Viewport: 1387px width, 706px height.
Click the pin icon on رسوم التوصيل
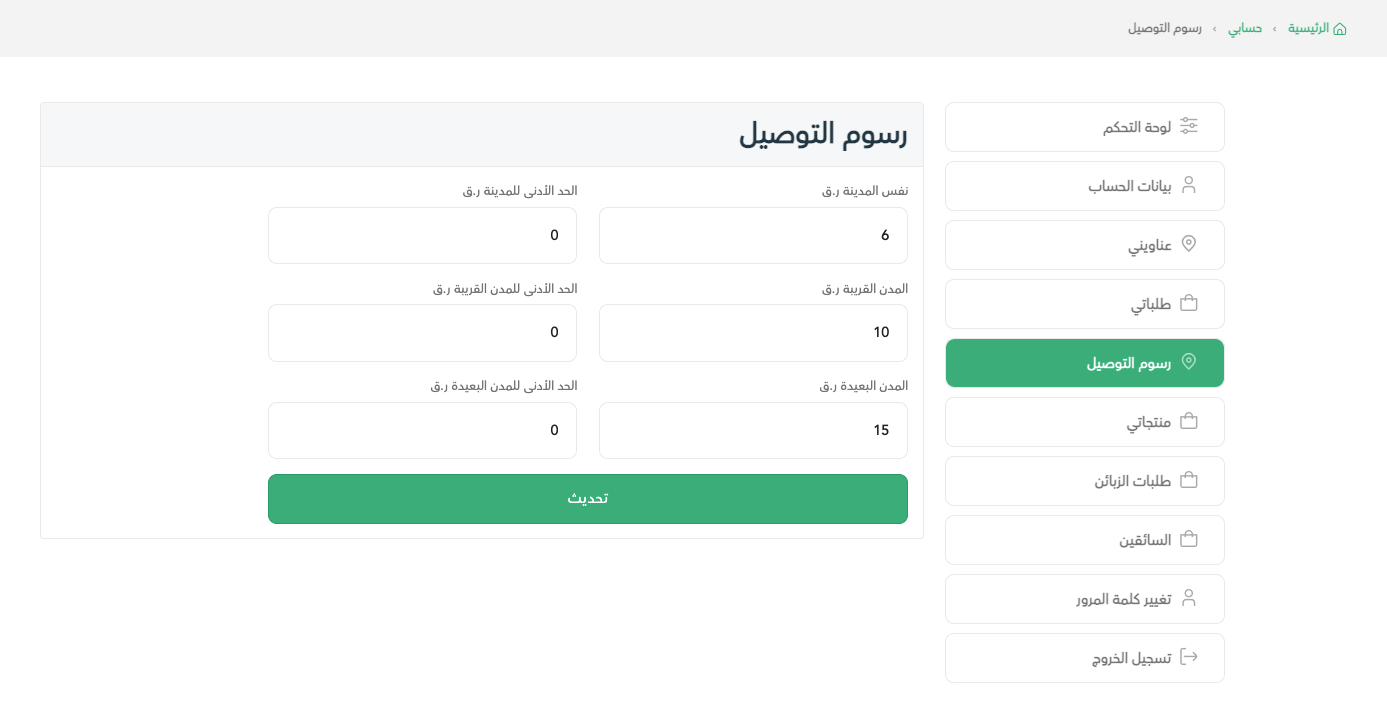(x=1189, y=362)
